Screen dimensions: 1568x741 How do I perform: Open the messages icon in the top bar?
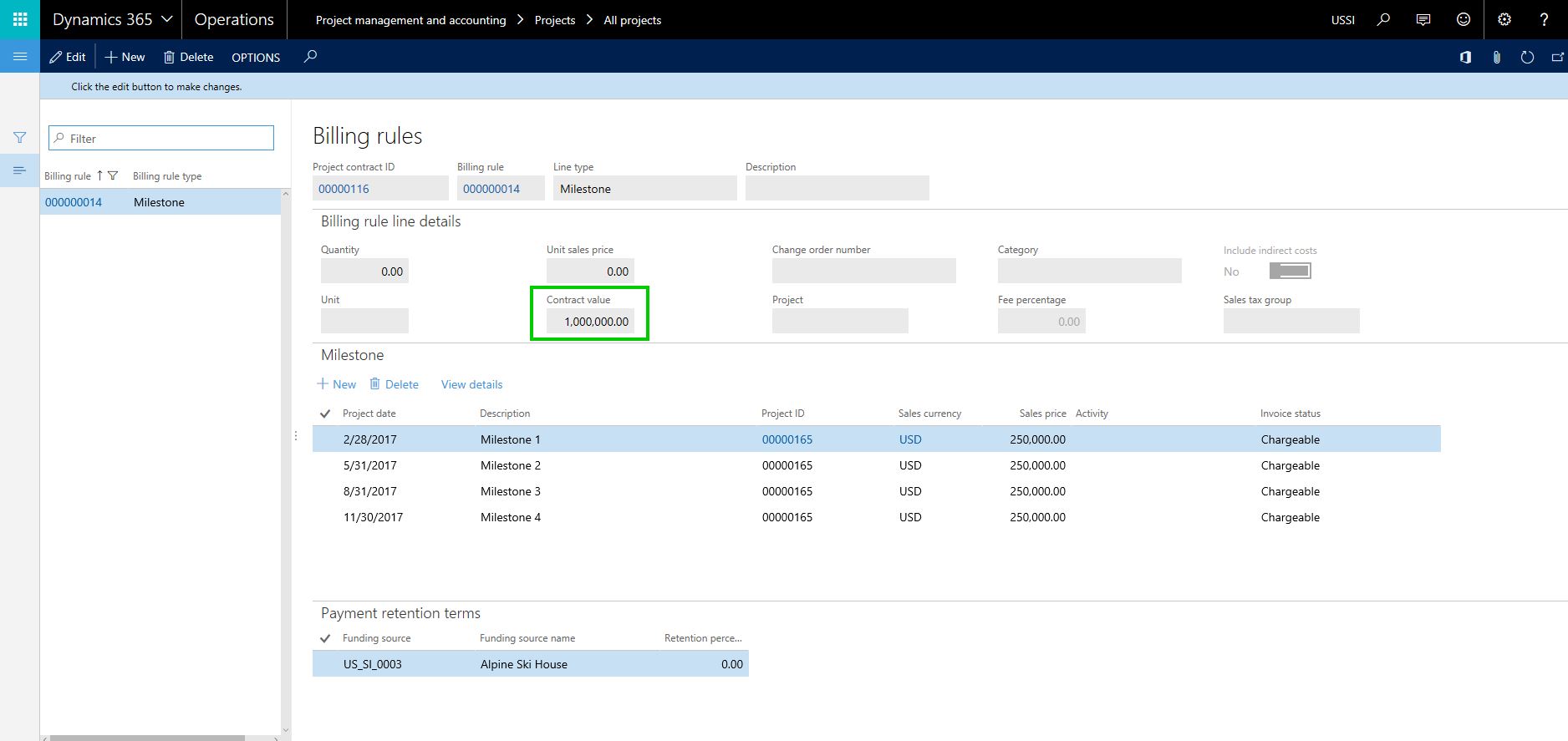click(x=1423, y=19)
